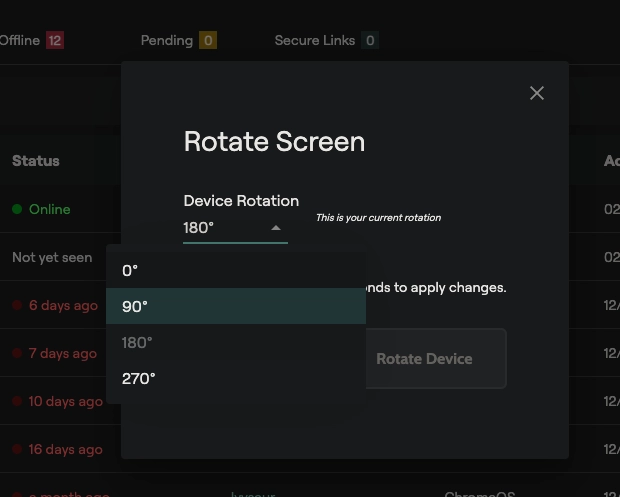Choose 90° from the rotation list
This screenshot has height=497, width=620.
[x=135, y=306]
